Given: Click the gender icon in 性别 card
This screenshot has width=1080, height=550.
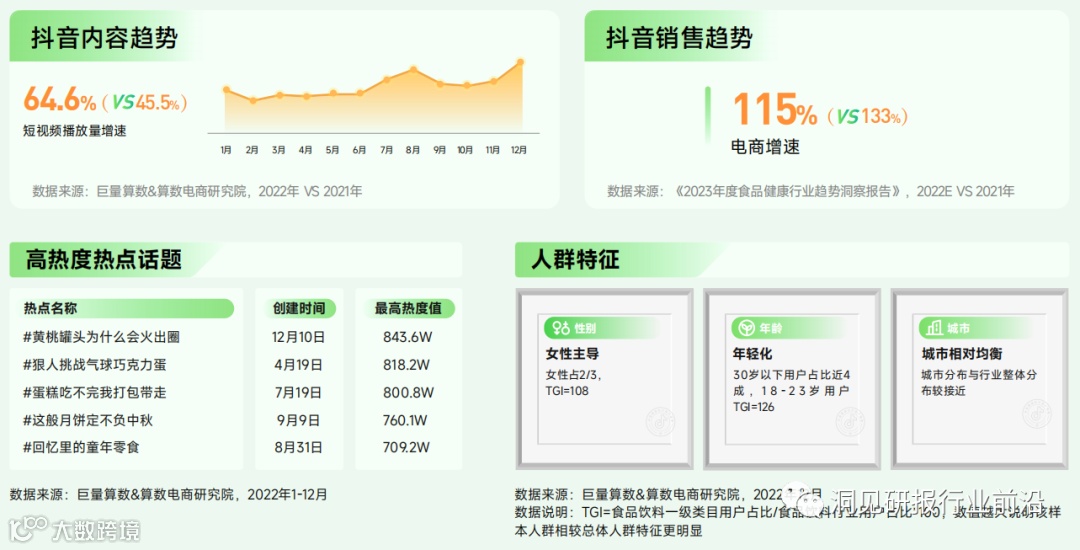Looking at the screenshot, I should pyautogui.click(x=561, y=328).
